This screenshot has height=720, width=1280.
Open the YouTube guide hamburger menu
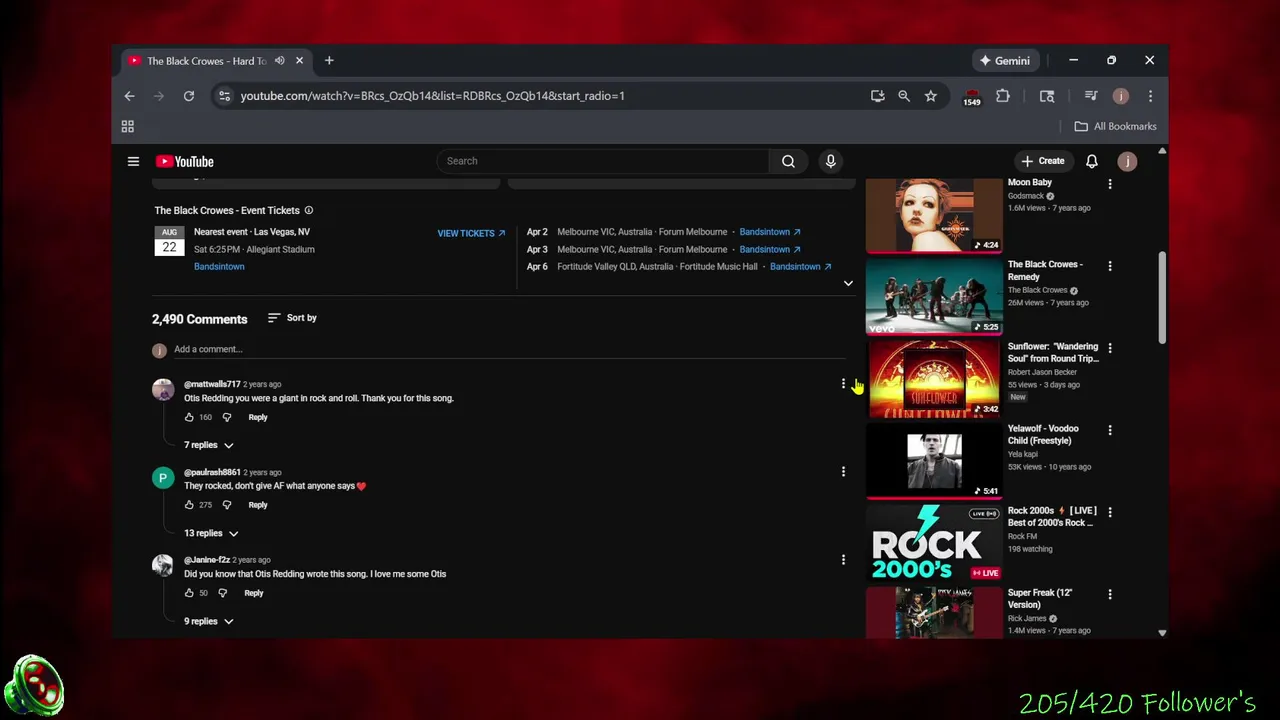click(133, 161)
